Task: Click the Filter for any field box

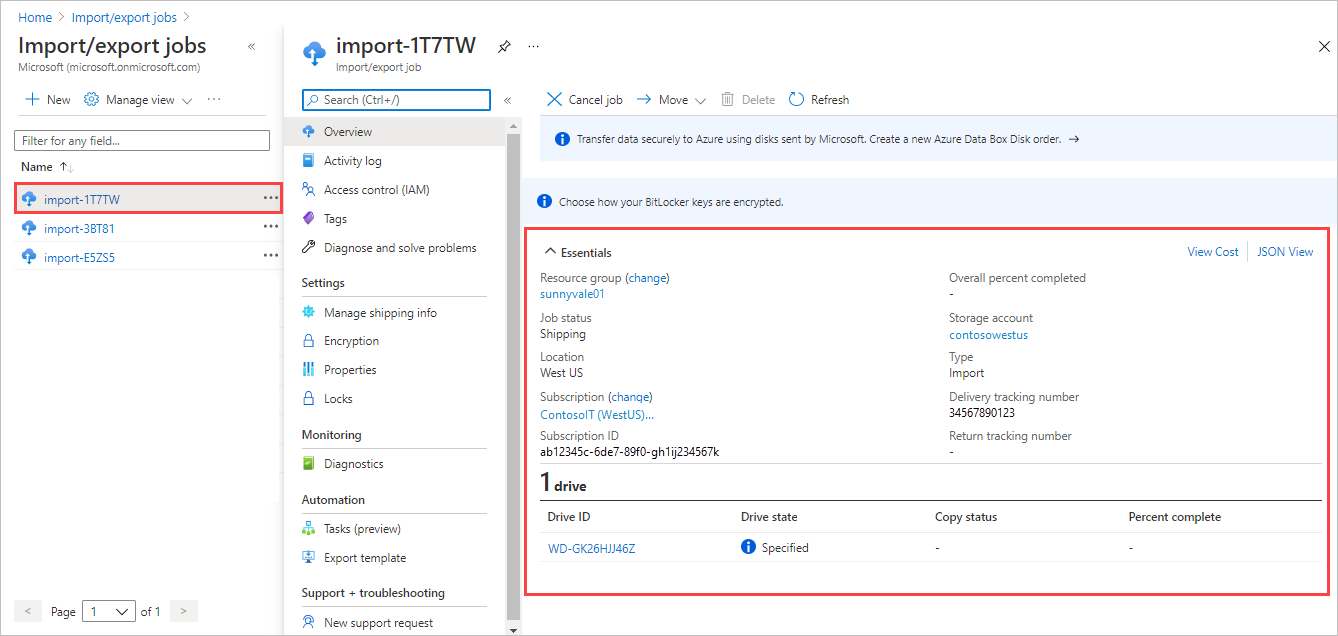Action: [x=142, y=141]
